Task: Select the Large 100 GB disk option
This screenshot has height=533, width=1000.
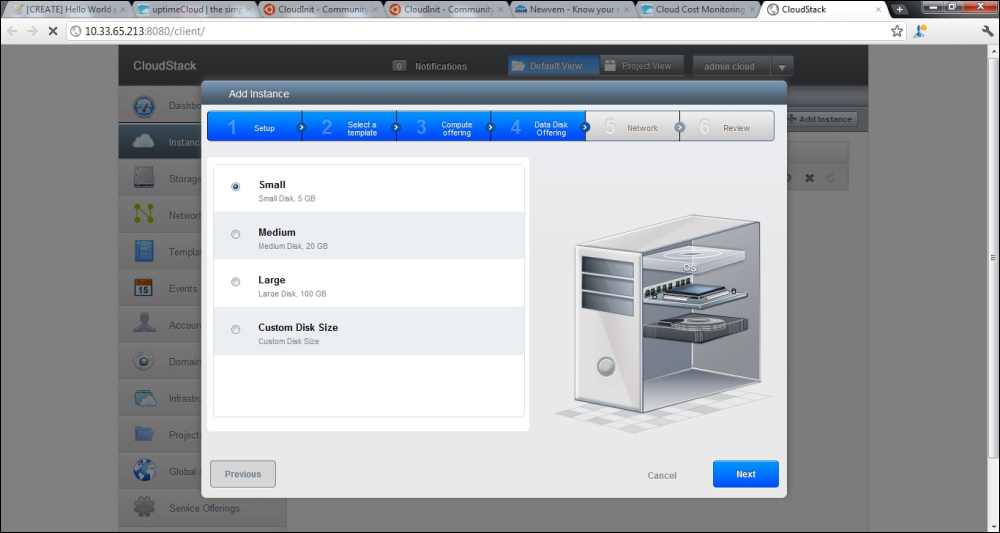Action: [x=236, y=282]
